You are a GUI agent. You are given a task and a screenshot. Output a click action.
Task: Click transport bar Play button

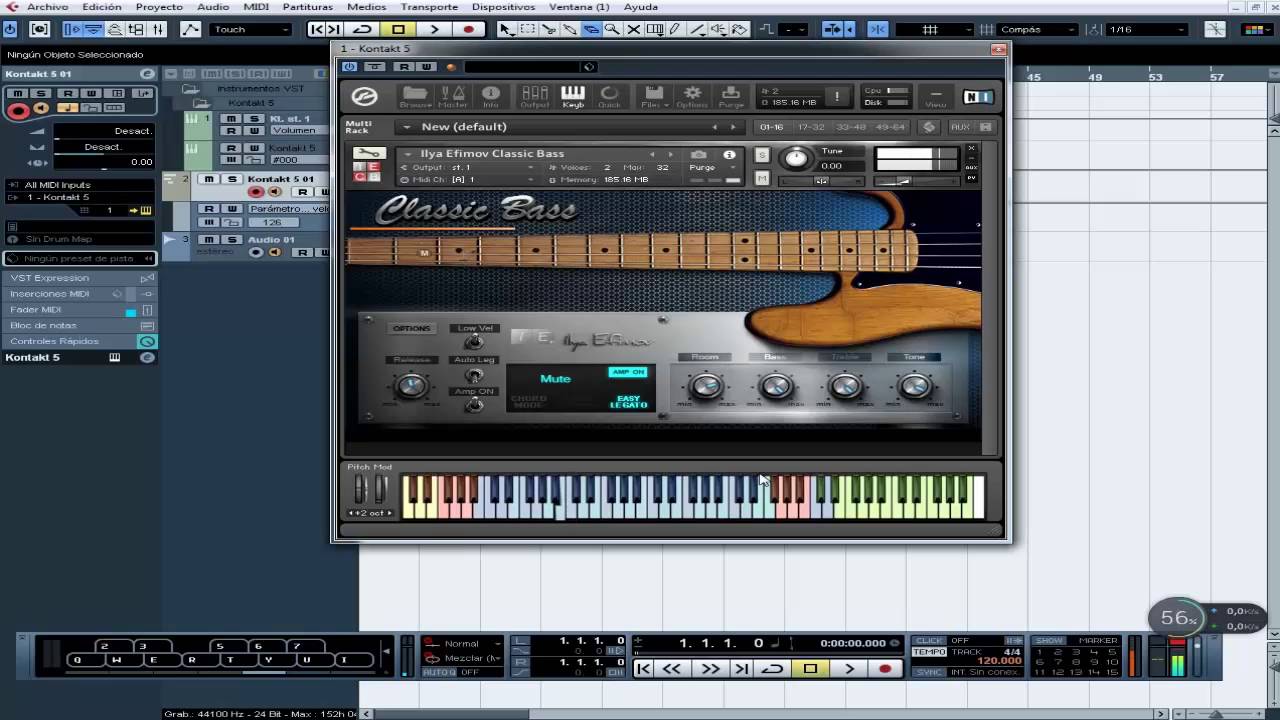click(x=850, y=669)
